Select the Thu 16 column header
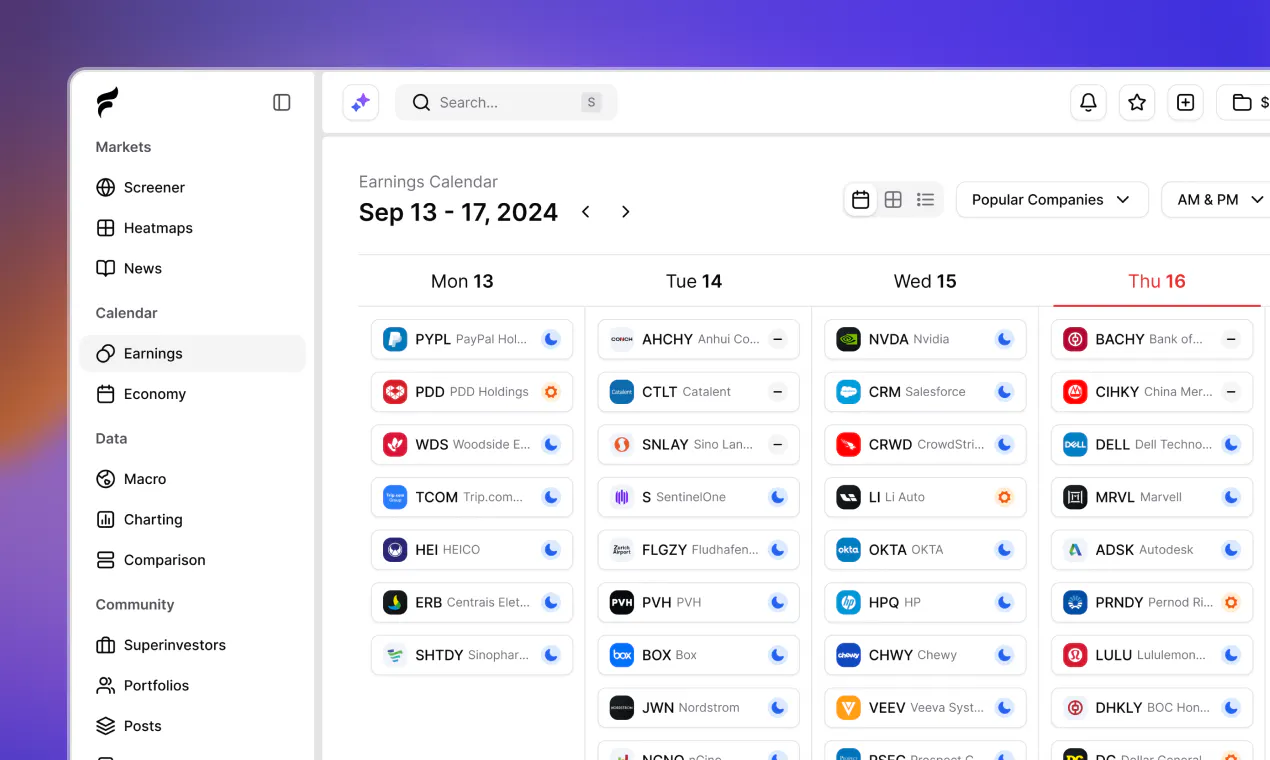The image size is (1270, 760). coord(1157,281)
